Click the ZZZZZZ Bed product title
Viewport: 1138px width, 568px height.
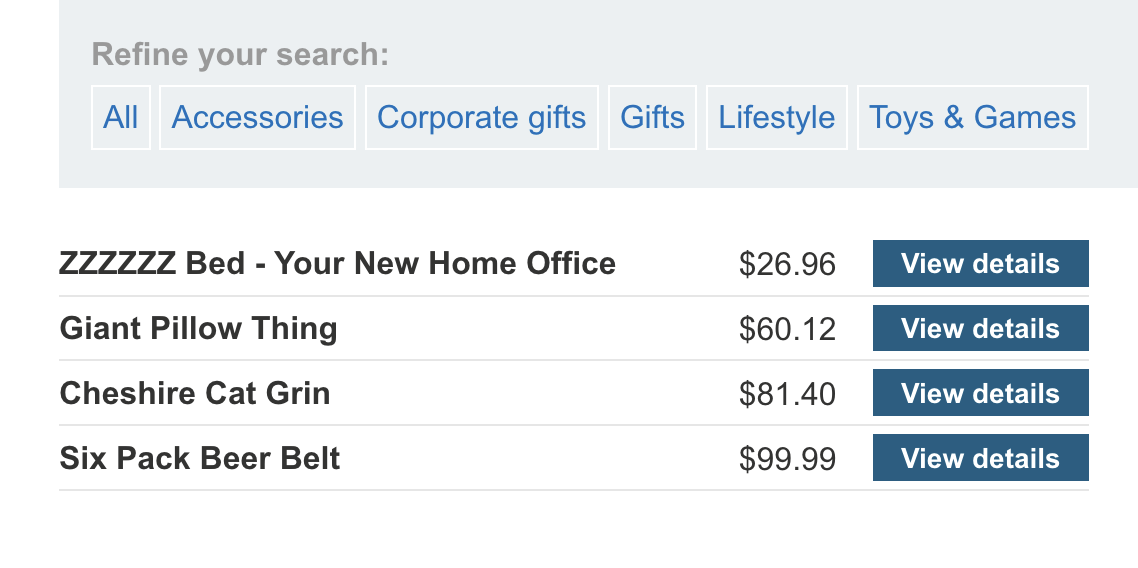(x=337, y=264)
